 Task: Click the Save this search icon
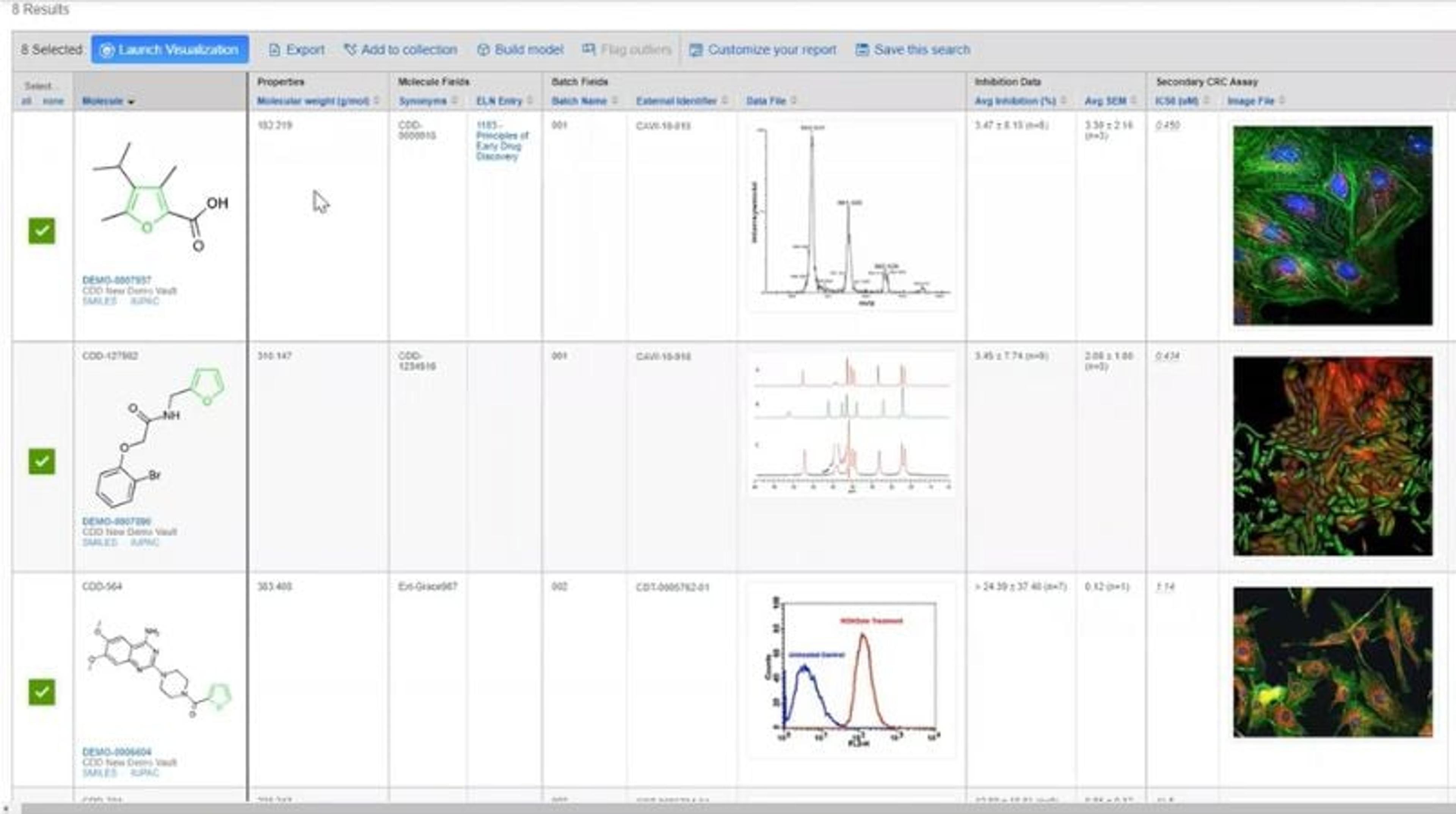[x=862, y=50]
